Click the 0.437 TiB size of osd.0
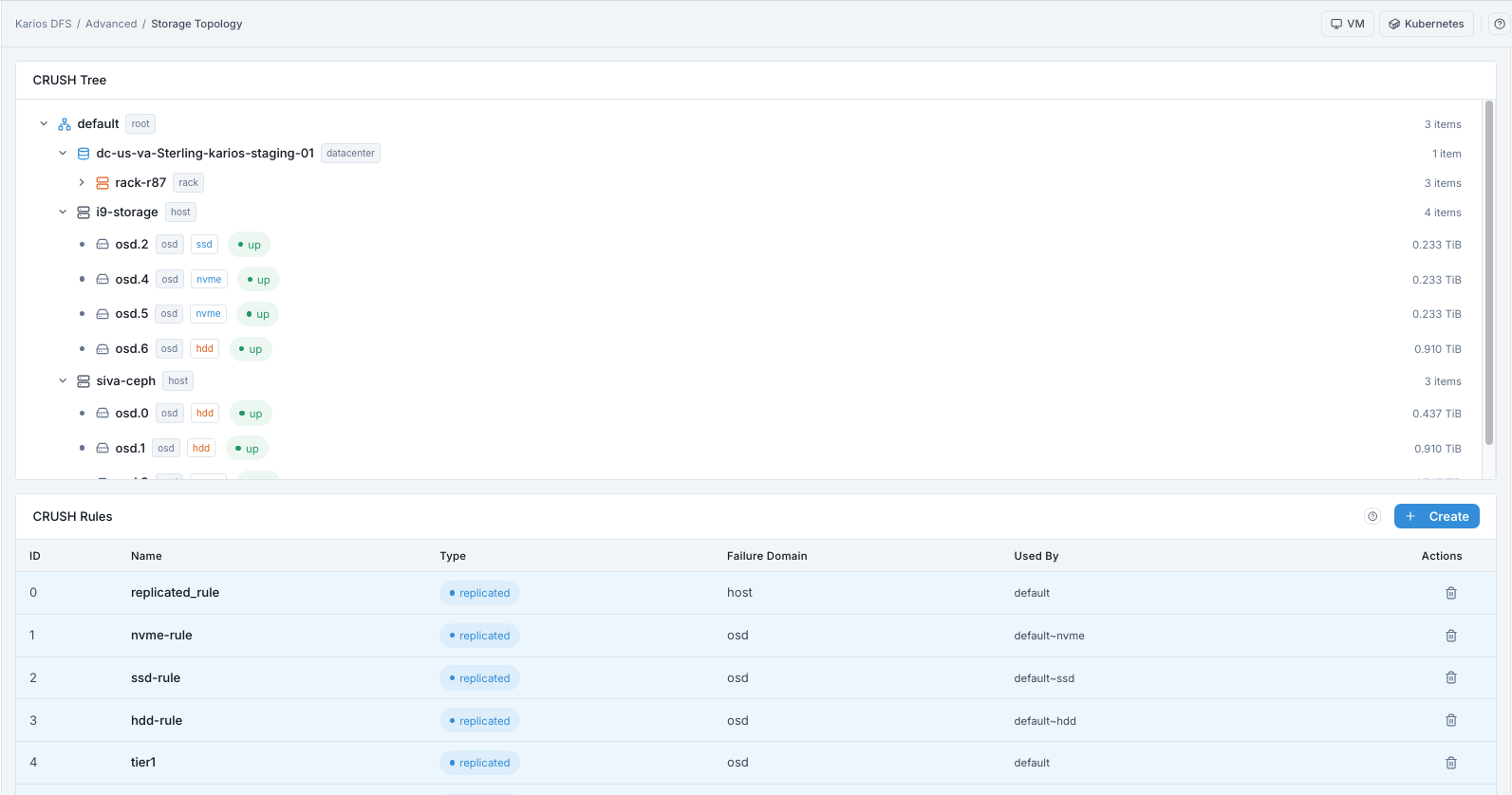 pyautogui.click(x=1436, y=414)
